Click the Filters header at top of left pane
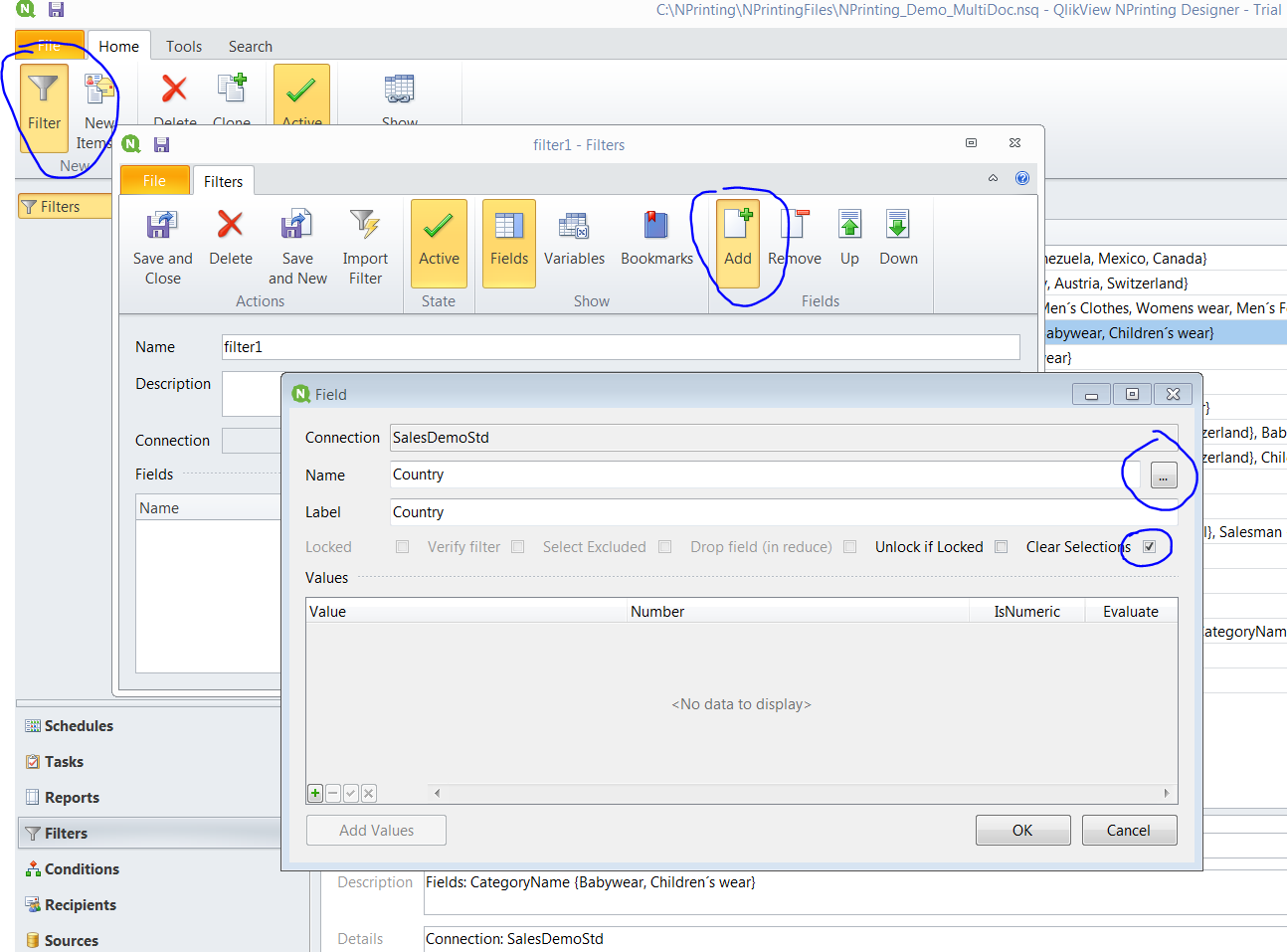 click(x=66, y=207)
